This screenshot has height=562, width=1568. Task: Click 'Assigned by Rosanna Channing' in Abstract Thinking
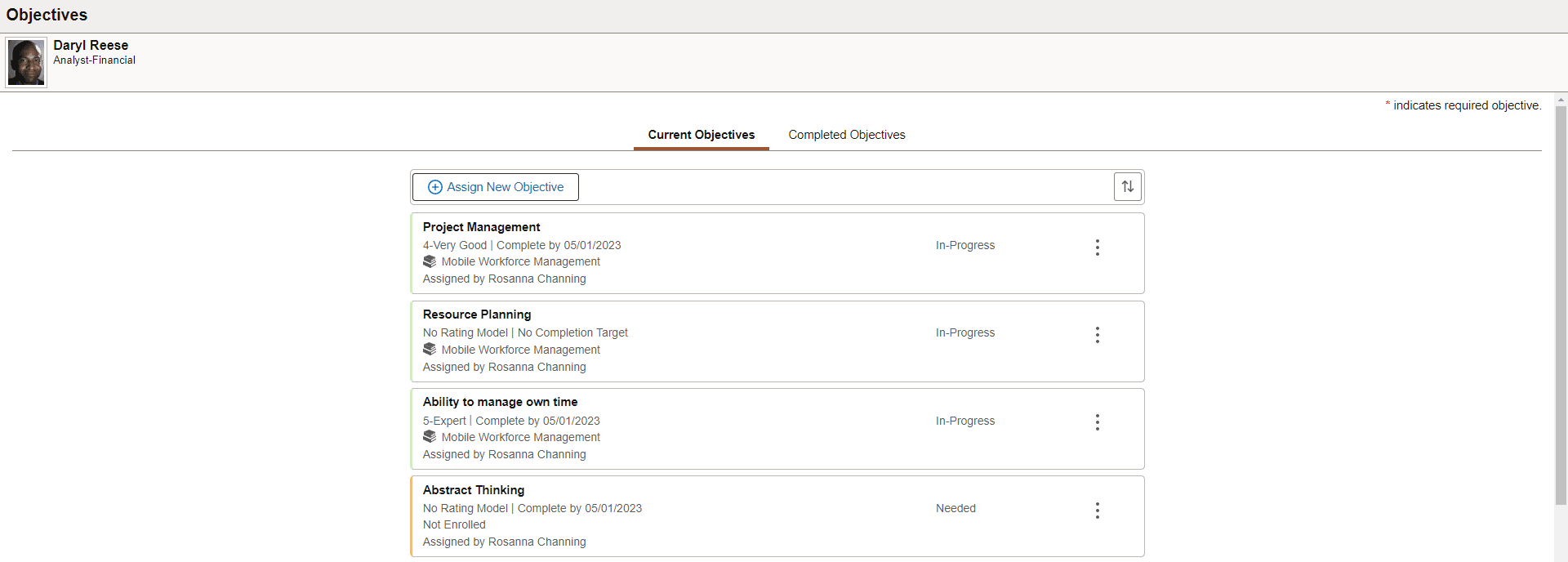coord(505,542)
